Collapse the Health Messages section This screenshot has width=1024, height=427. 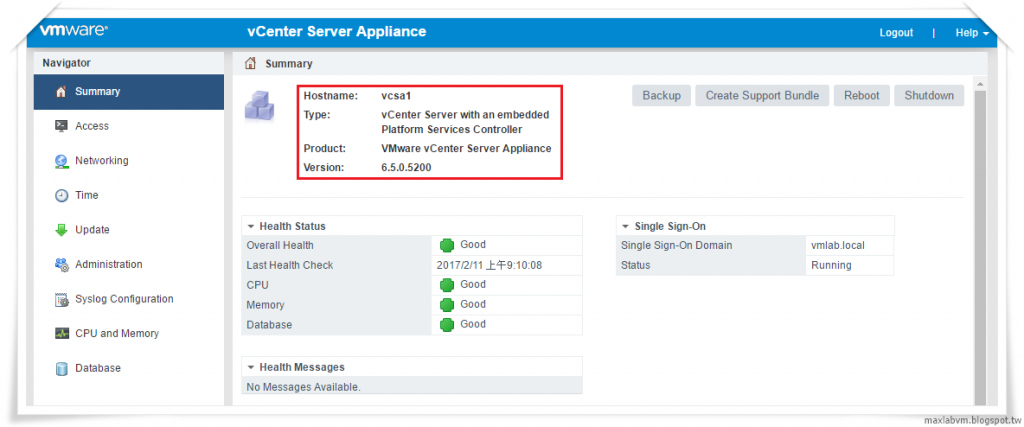tap(251, 368)
